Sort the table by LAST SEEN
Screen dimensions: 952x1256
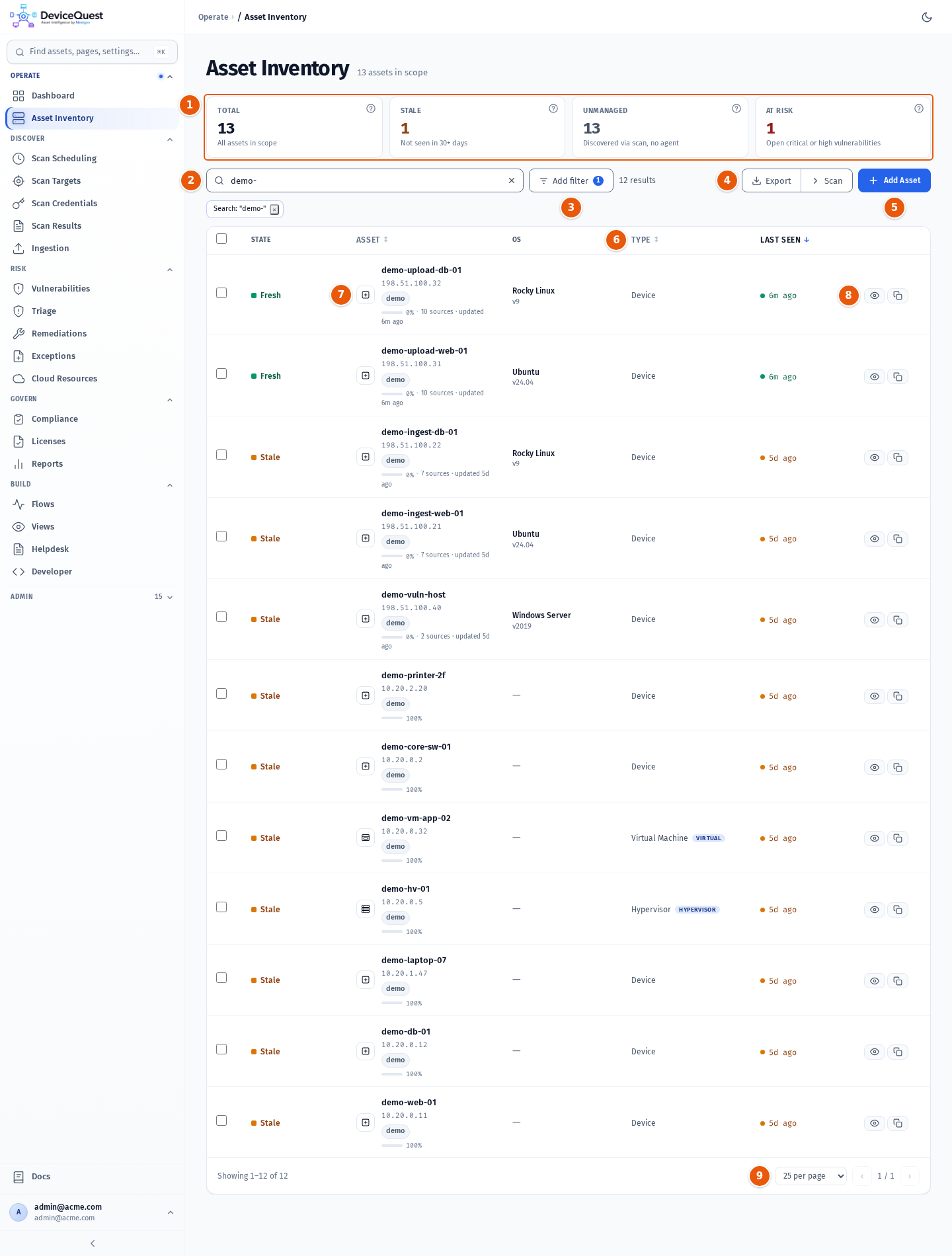pos(785,240)
